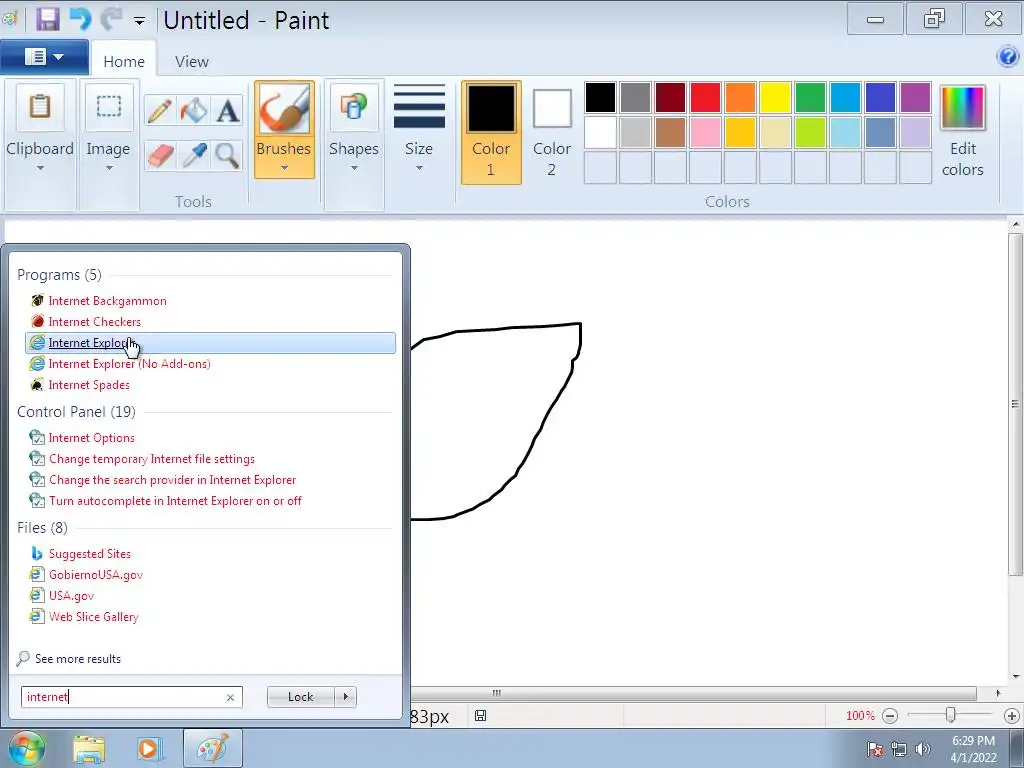Click See more results link

(x=78, y=659)
